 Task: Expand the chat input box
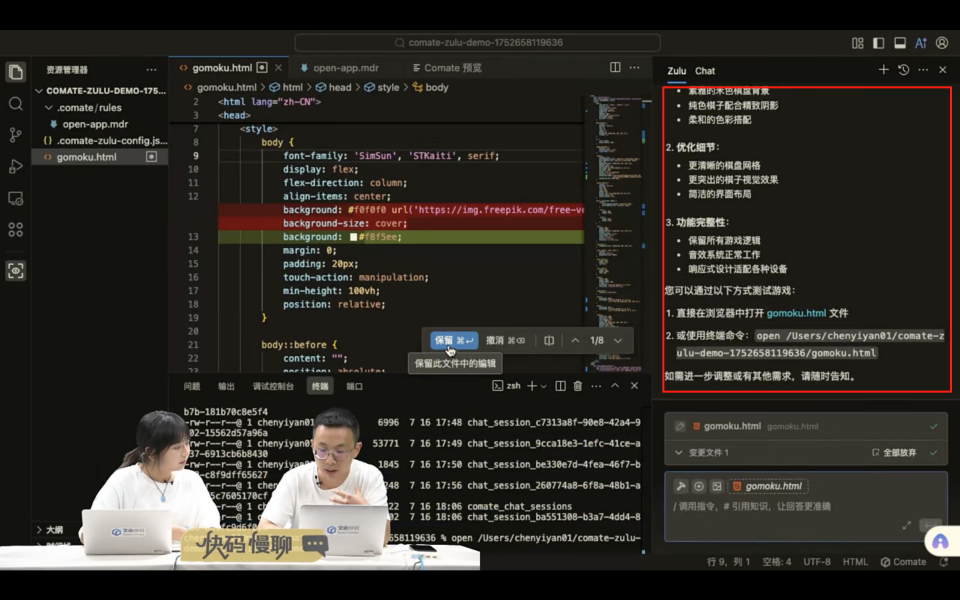point(907,525)
